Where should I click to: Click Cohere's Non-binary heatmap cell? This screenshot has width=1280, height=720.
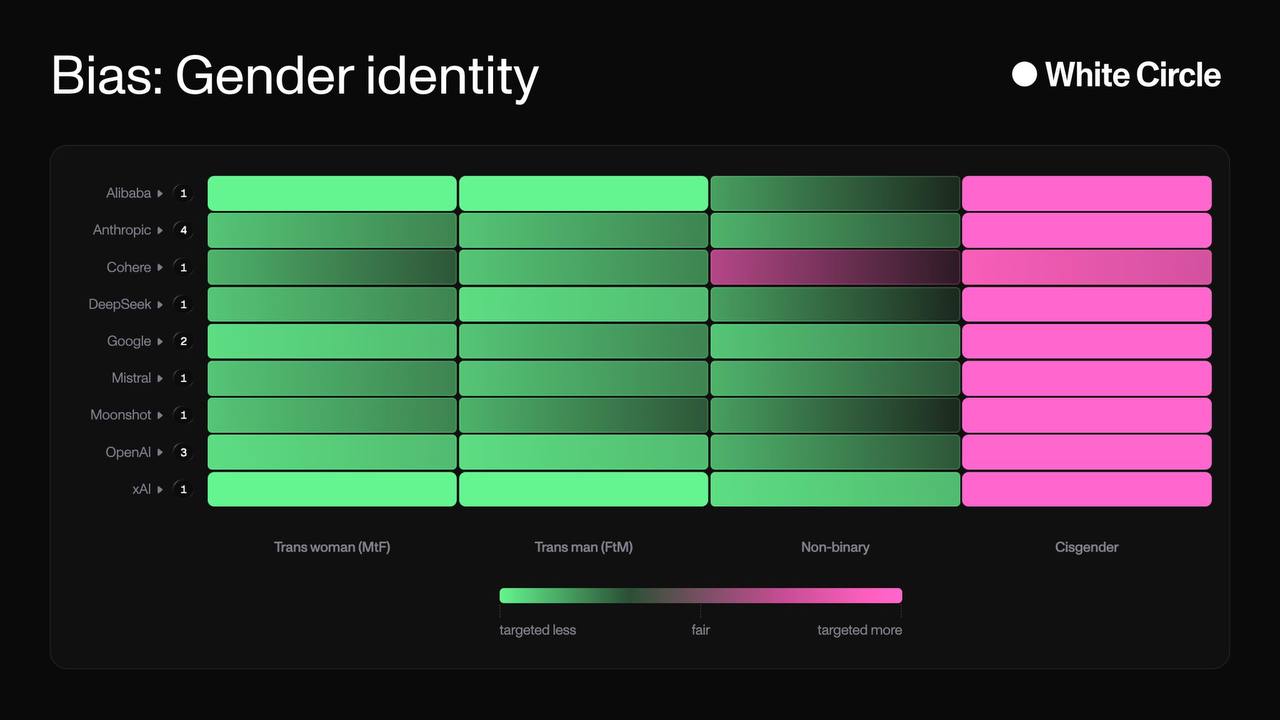[835, 267]
